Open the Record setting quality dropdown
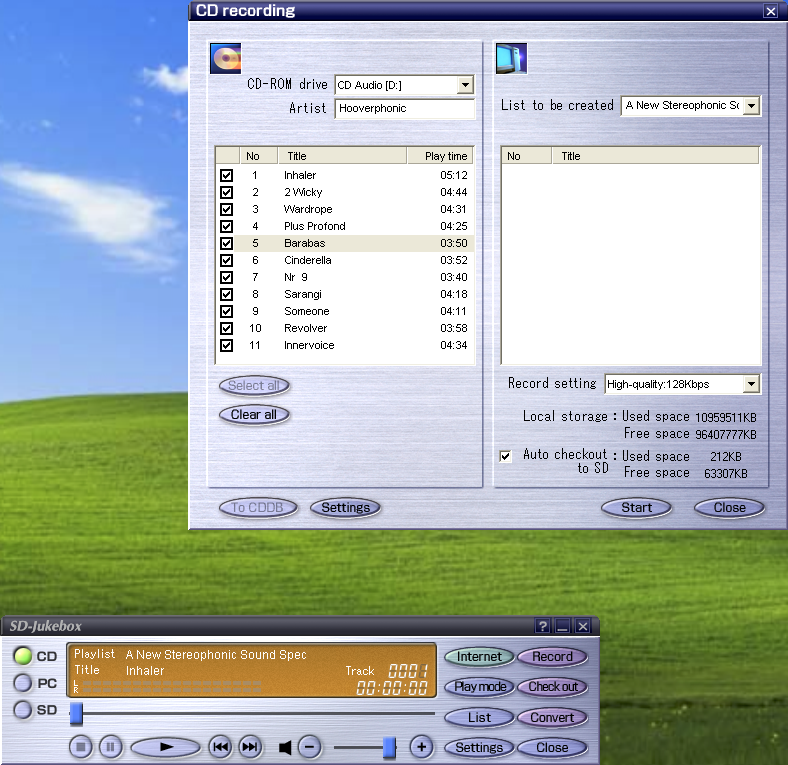 tap(751, 384)
